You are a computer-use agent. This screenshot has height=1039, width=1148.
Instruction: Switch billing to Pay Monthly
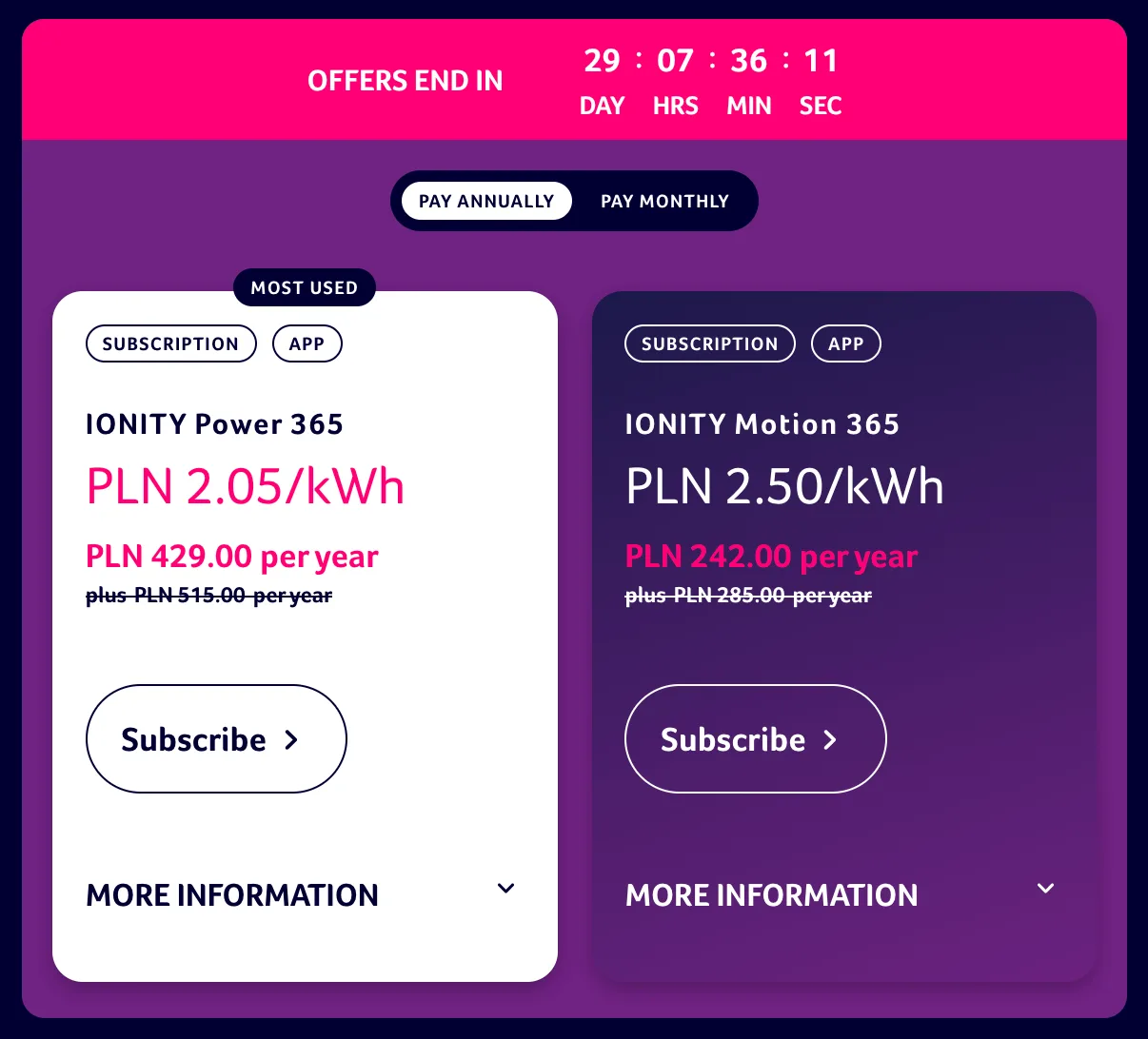pos(664,201)
